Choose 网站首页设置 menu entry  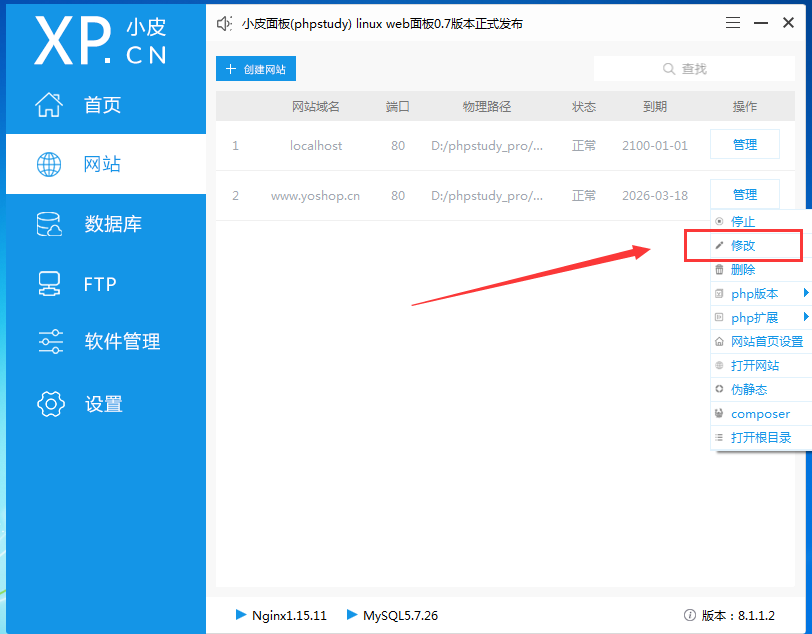(761, 342)
